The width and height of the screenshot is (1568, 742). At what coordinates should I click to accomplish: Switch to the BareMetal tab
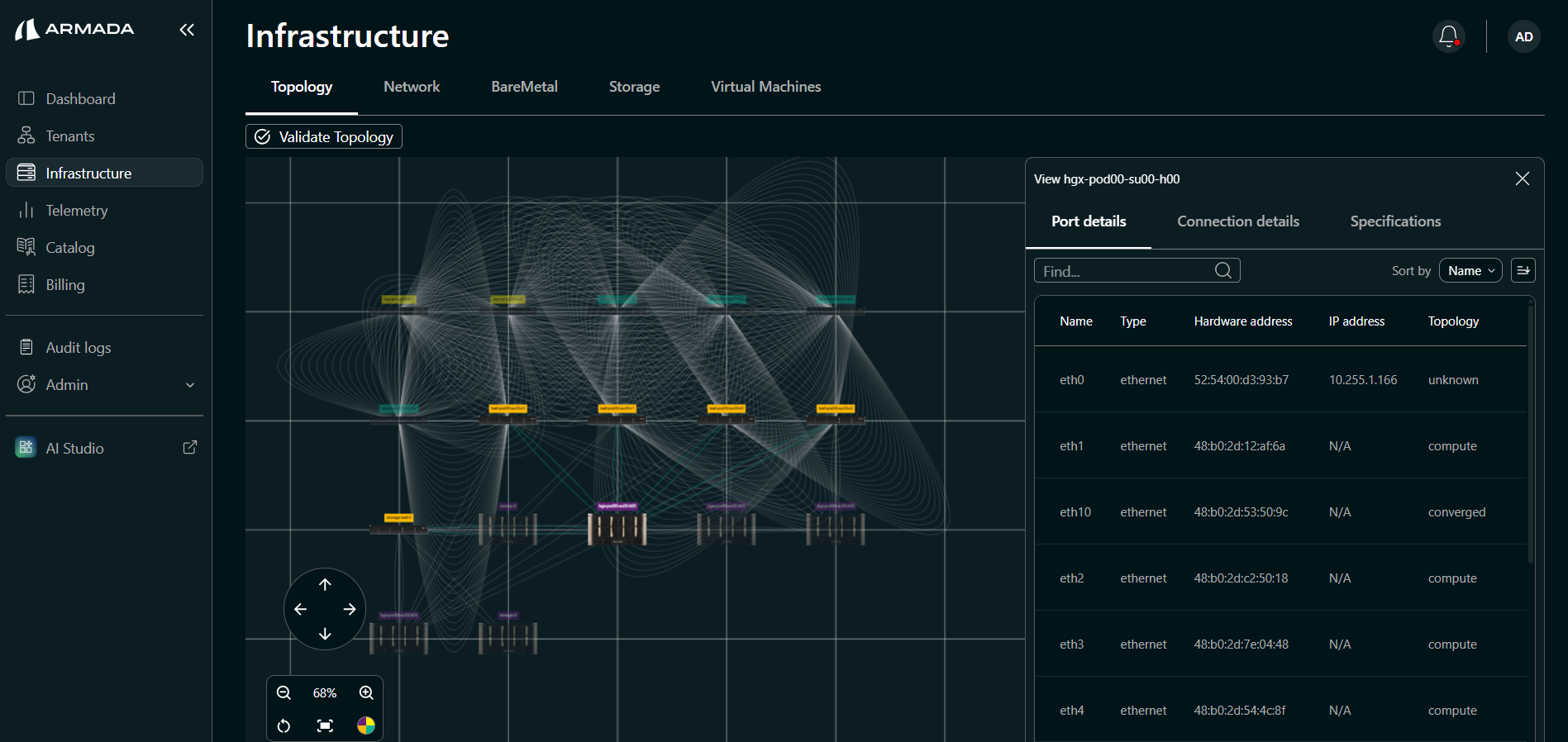click(524, 87)
